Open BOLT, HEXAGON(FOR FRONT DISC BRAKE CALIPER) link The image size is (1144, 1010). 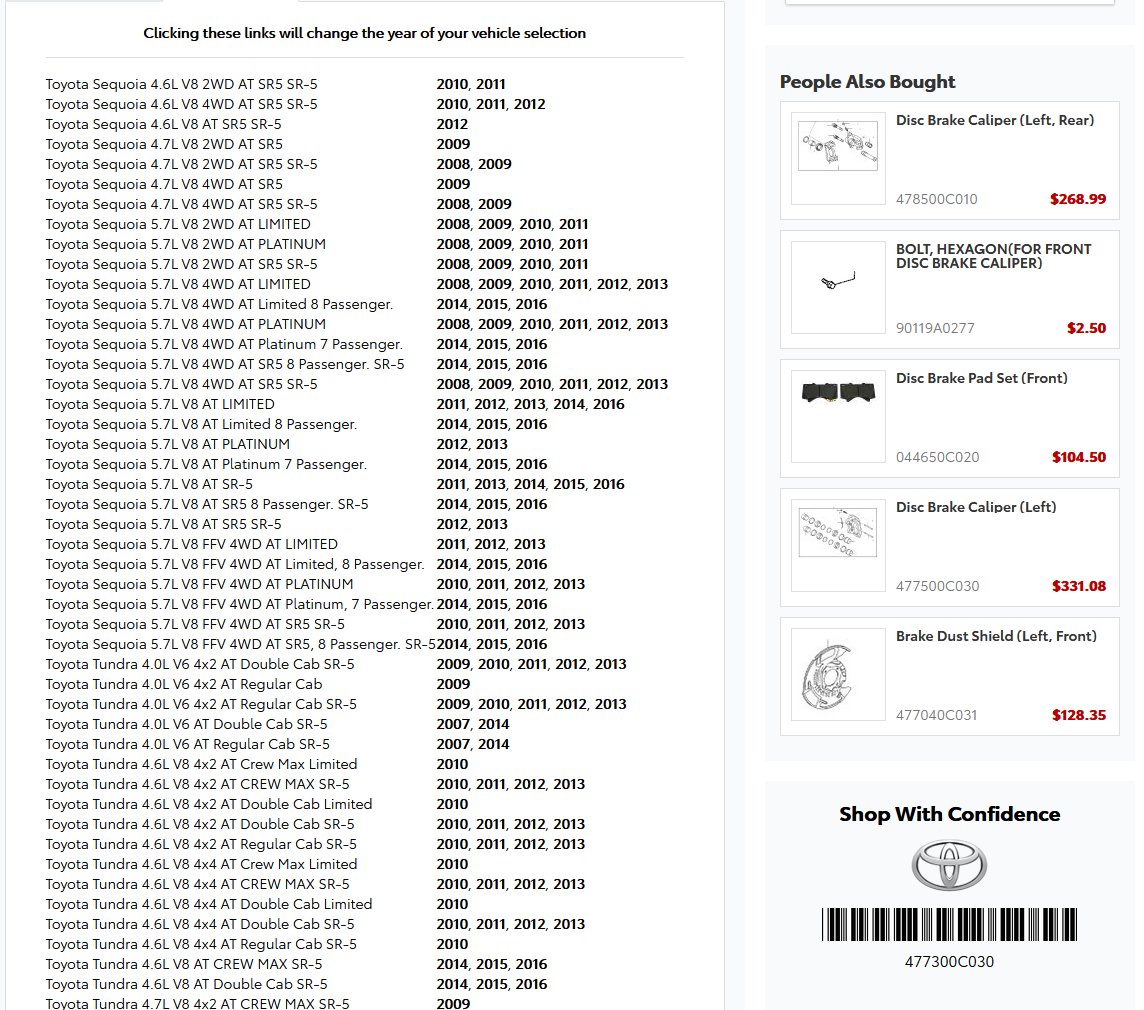click(x=993, y=256)
